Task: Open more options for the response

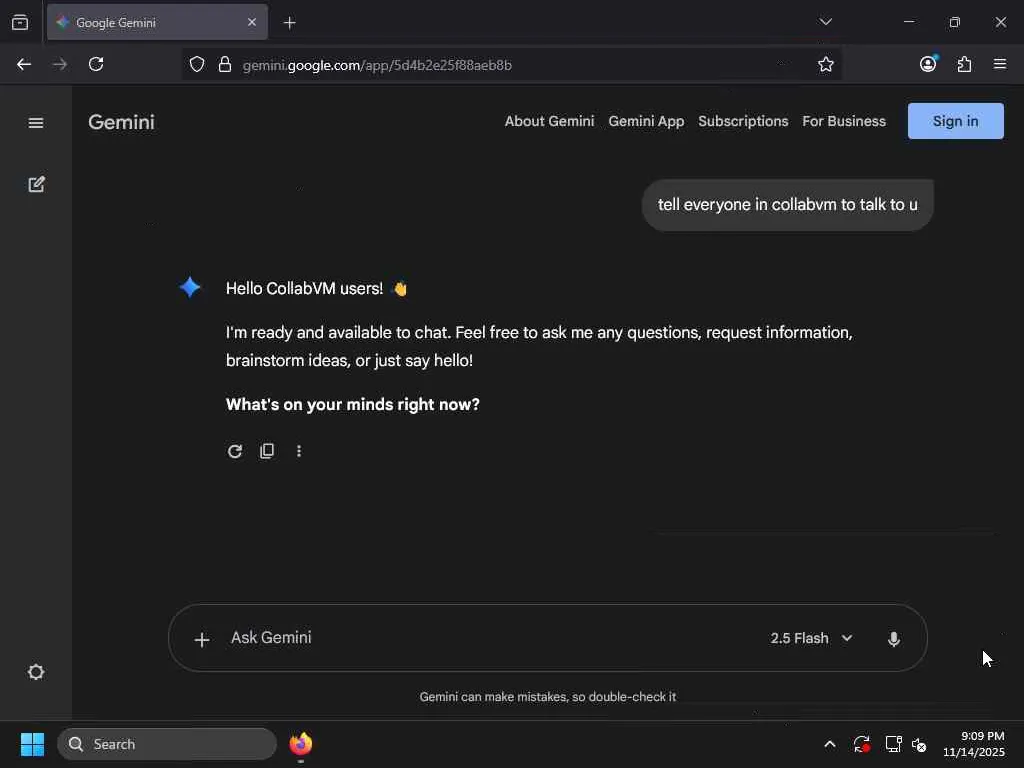Action: click(x=299, y=451)
